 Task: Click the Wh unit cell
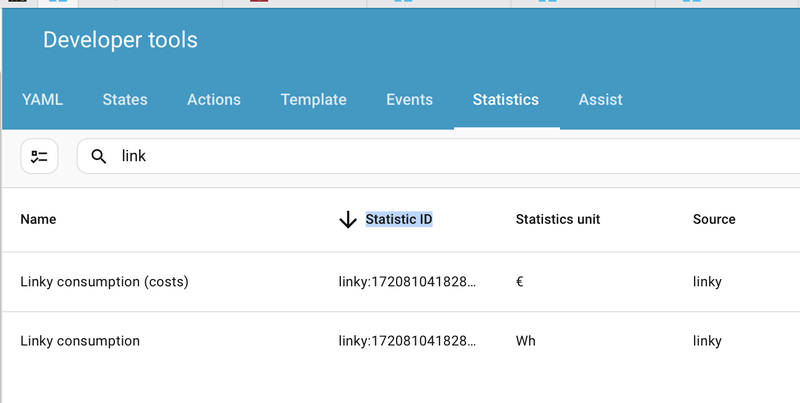pyautogui.click(x=526, y=341)
